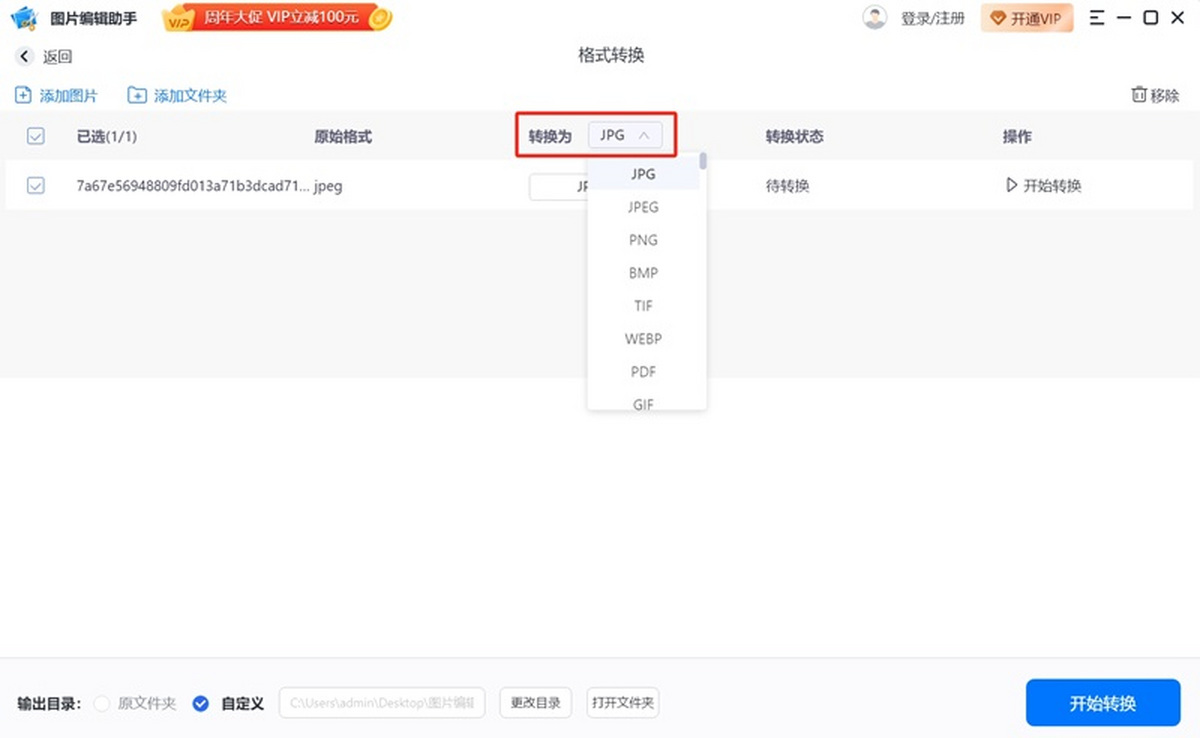Screen dimensions: 1200x738
Task: Choose JPEG from the format list
Action: (x=643, y=207)
